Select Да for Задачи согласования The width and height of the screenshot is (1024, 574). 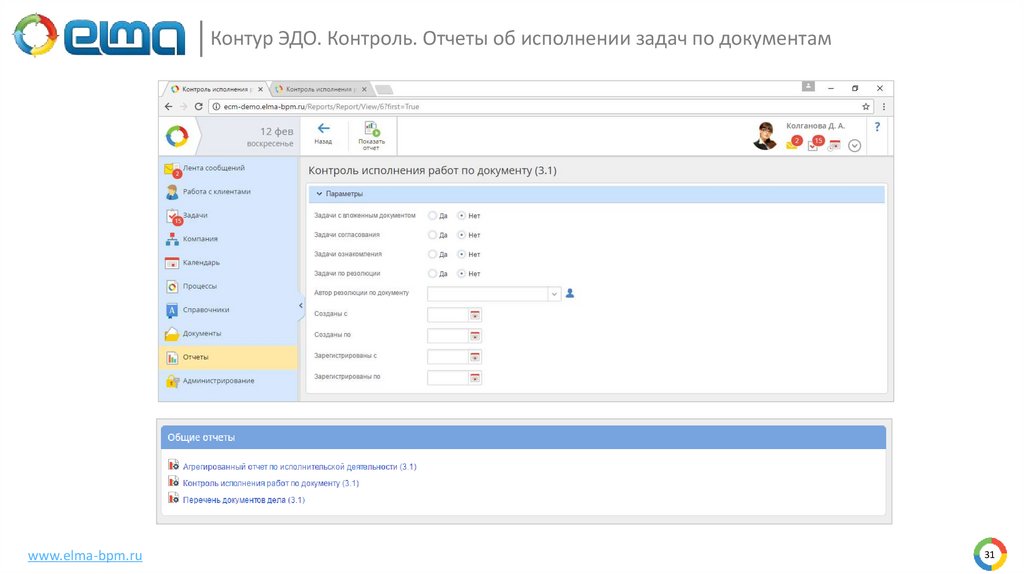(432, 235)
